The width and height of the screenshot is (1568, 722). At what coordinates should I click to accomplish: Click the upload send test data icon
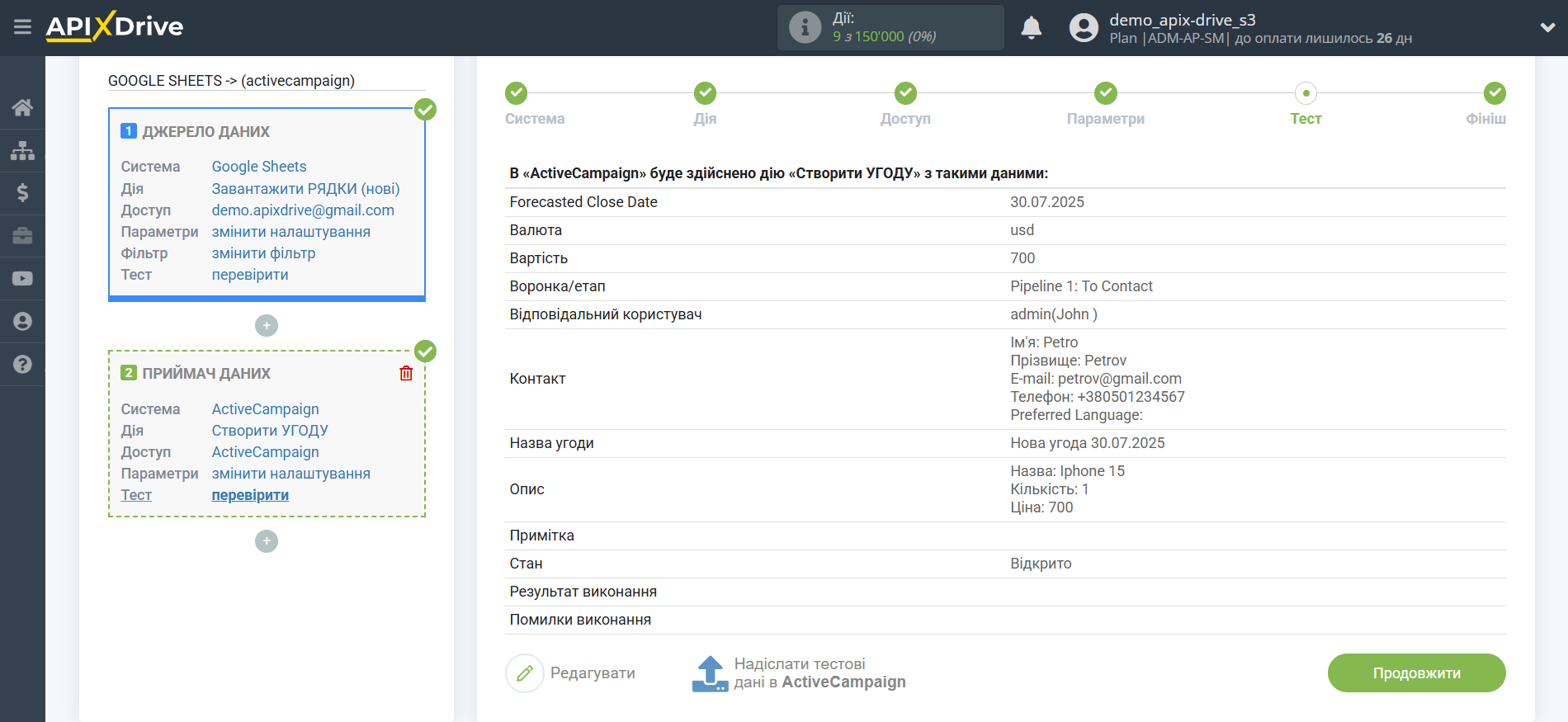coord(710,673)
